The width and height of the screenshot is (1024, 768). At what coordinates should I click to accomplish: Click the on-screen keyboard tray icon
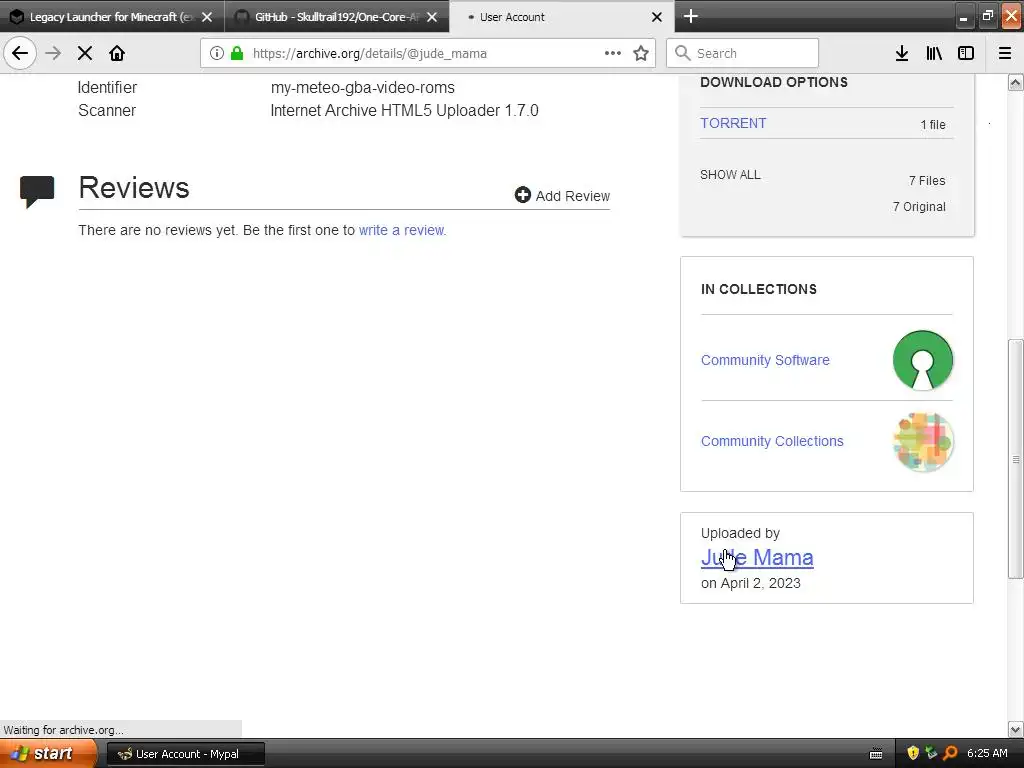click(876, 754)
